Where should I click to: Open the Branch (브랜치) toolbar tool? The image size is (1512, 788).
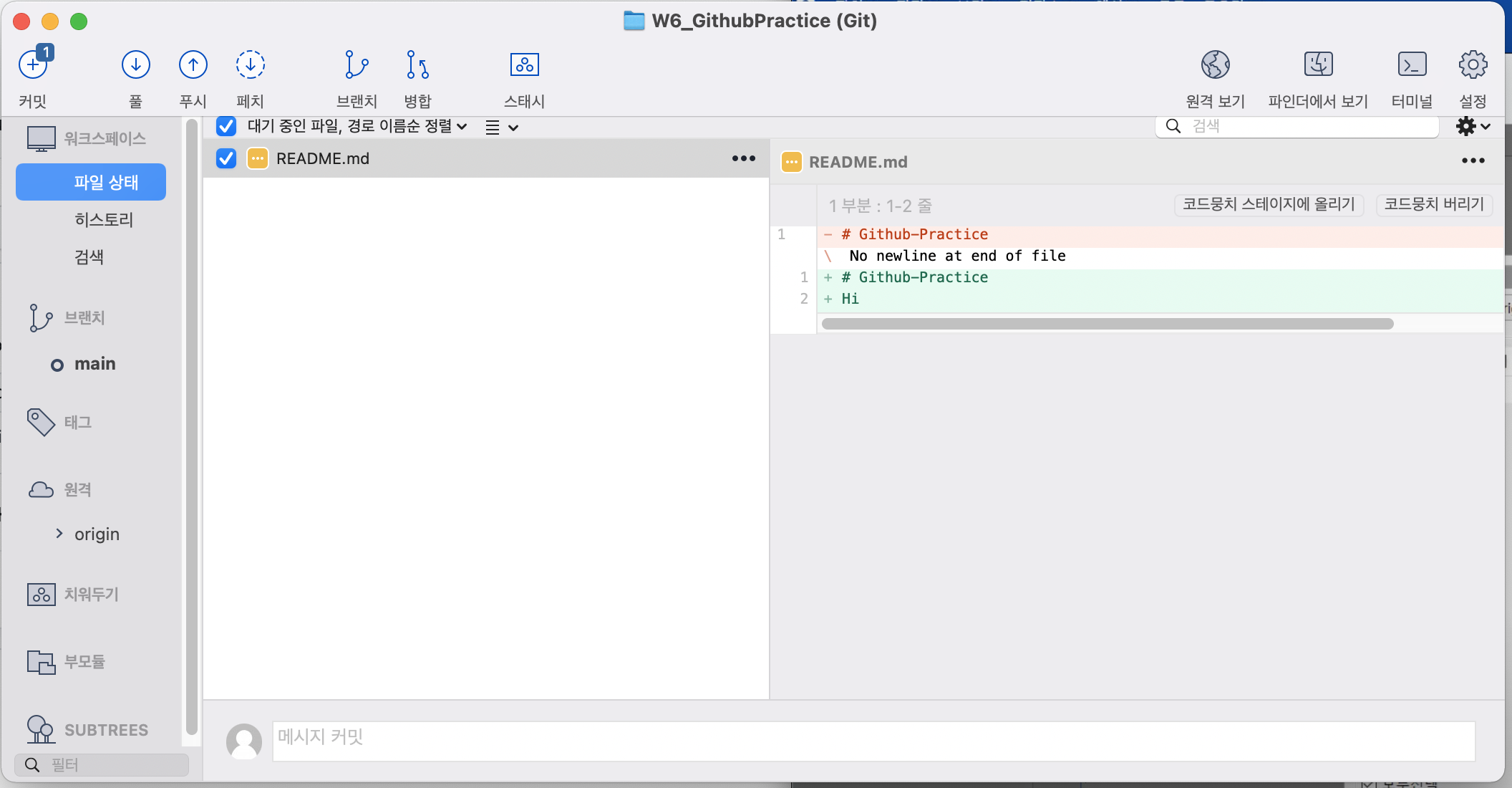pos(356,65)
